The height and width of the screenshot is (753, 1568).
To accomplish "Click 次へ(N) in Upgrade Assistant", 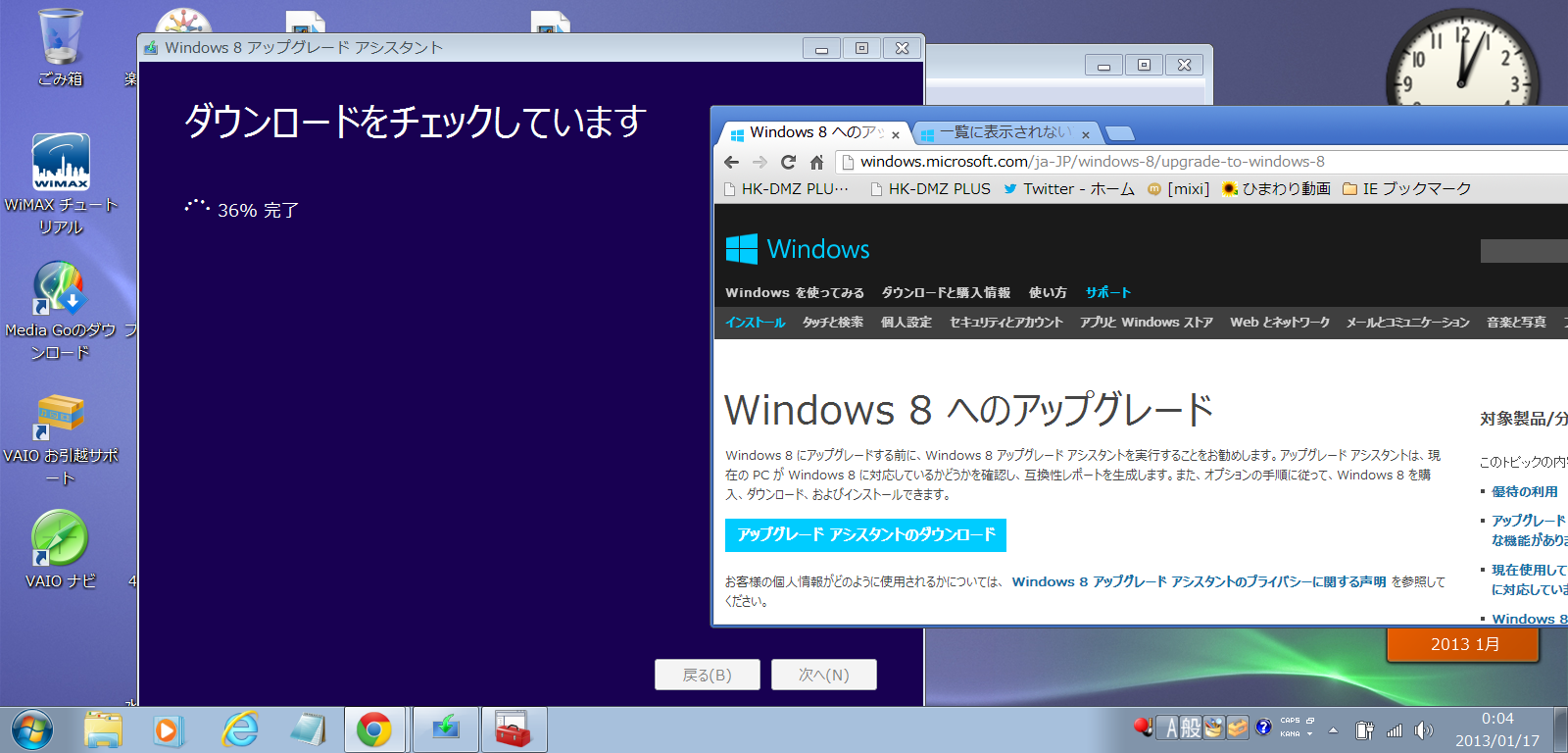I will coord(823,675).
